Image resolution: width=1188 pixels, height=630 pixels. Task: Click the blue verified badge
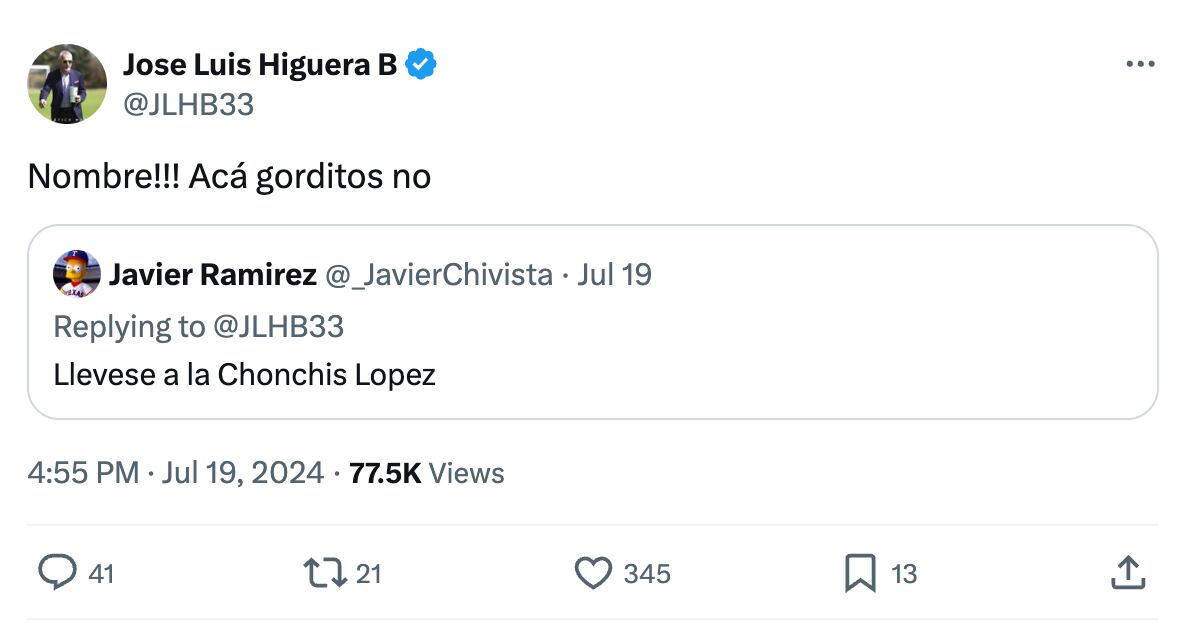click(x=421, y=65)
